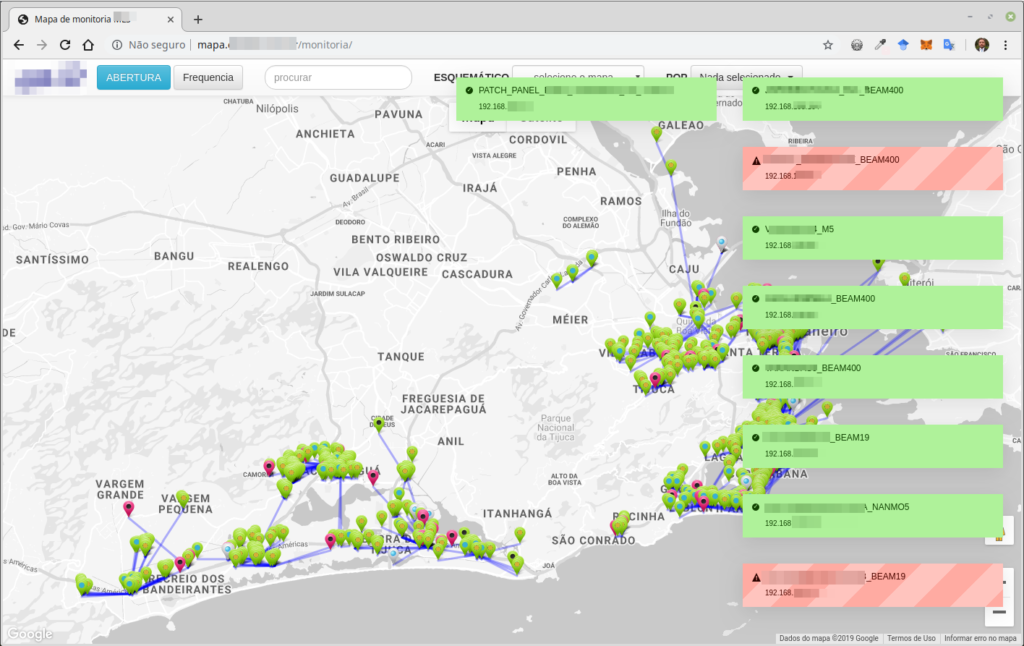Click 'Informar erro no mapa' link

(x=980, y=638)
